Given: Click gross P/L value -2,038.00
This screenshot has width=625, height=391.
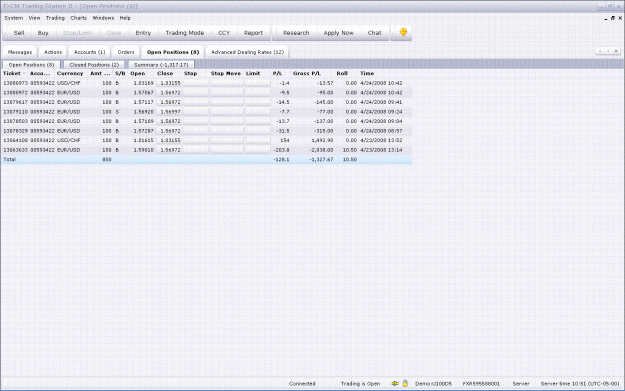Looking at the screenshot, I should [x=321, y=150].
